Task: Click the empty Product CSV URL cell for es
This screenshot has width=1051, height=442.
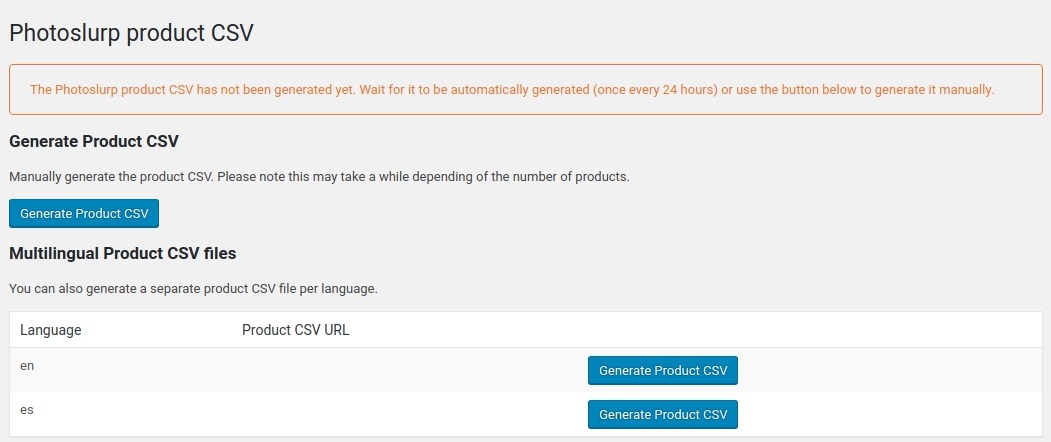Action: pyautogui.click(x=400, y=413)
